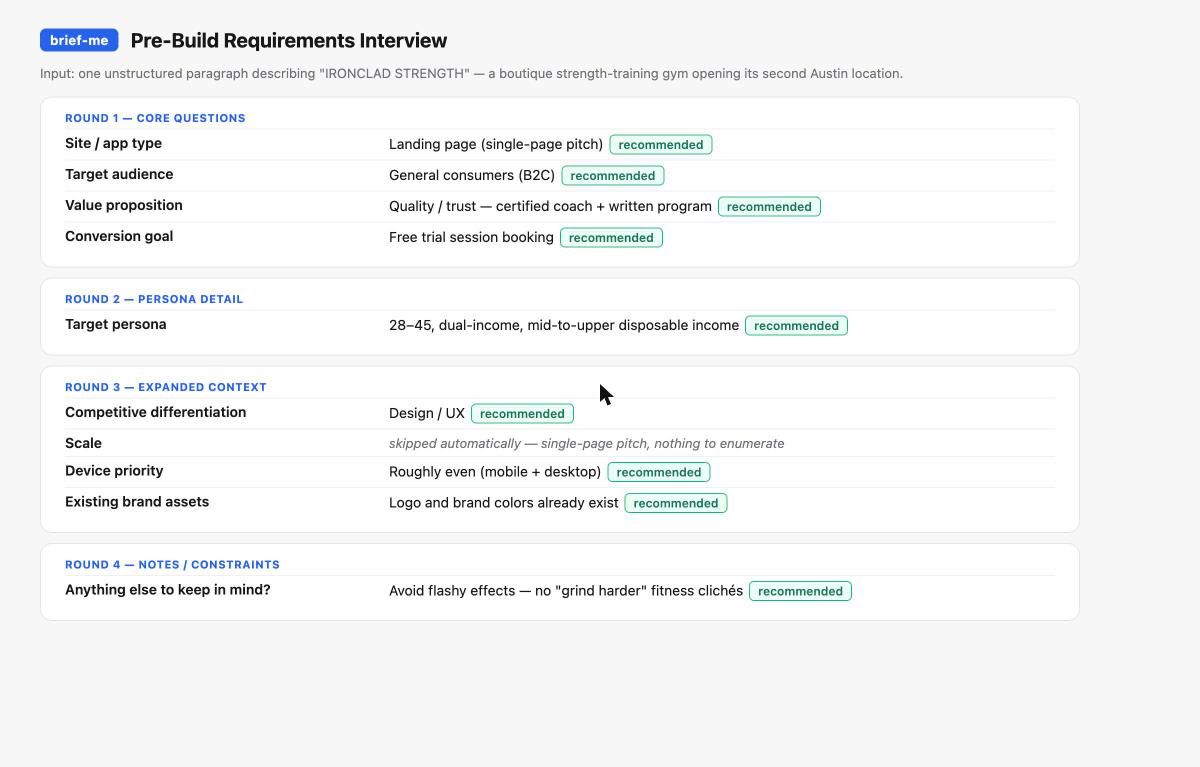1200x767 pixels.
Task: Click the Value proposition label
Action: 124,205
